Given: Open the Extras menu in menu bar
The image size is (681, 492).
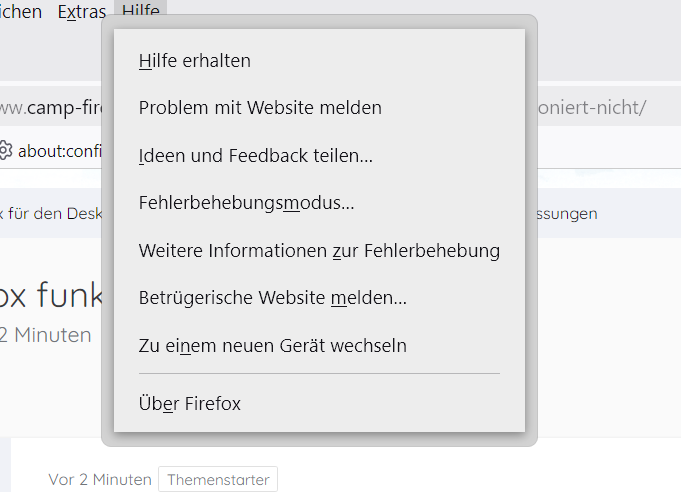Looking at the screenshot, I should pos(82,12).
